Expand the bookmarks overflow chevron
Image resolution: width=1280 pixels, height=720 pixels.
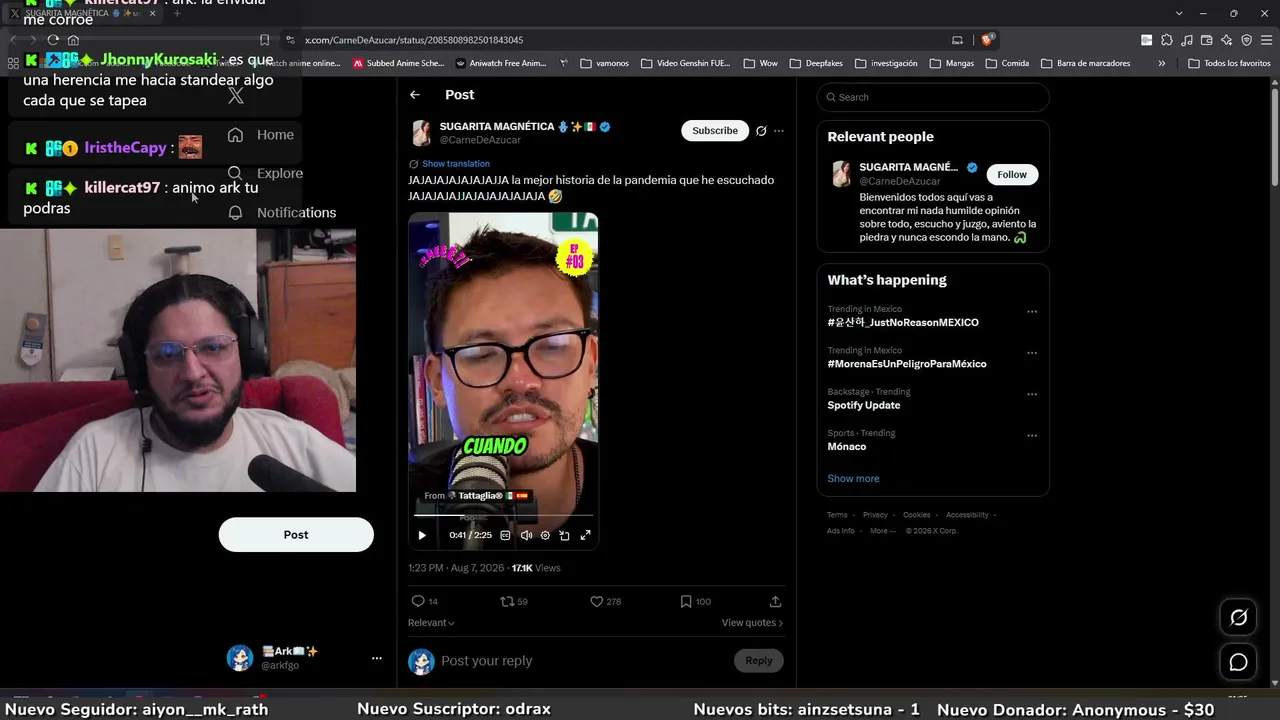pyautogui.click(x=1161, y=63)
